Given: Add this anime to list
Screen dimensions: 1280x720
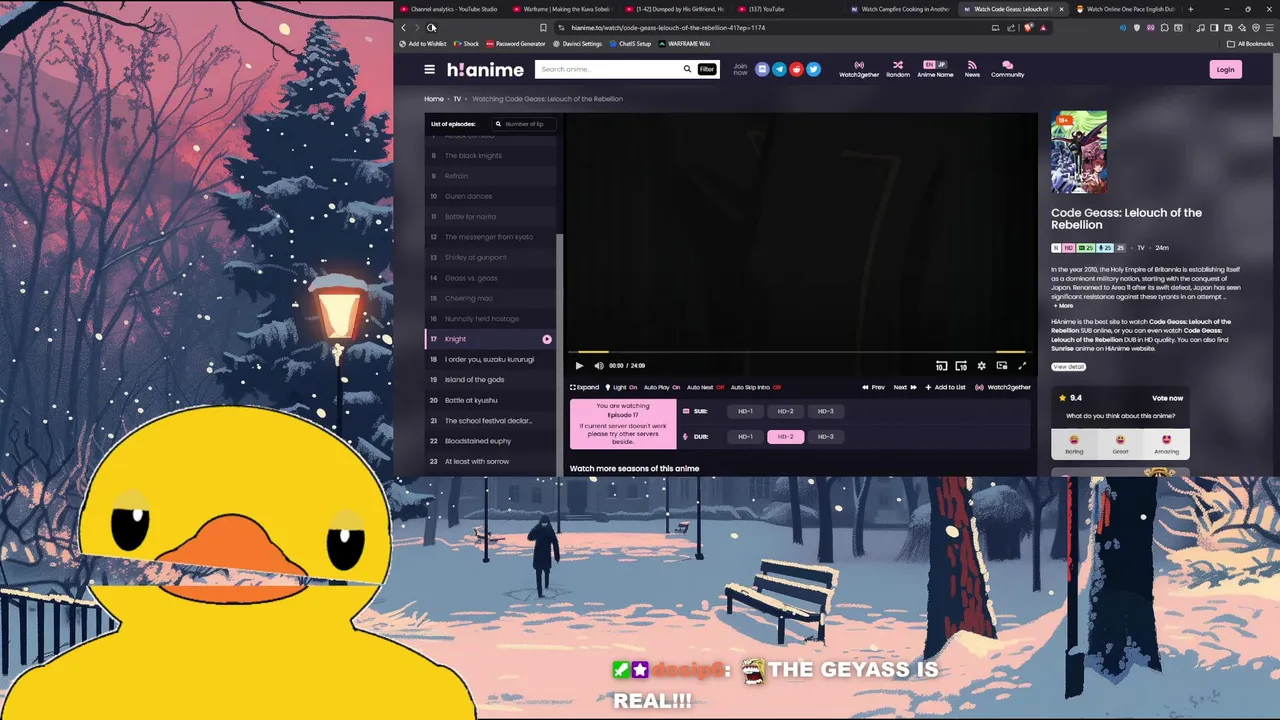Looking at the screenshot, I should point(946,387).
